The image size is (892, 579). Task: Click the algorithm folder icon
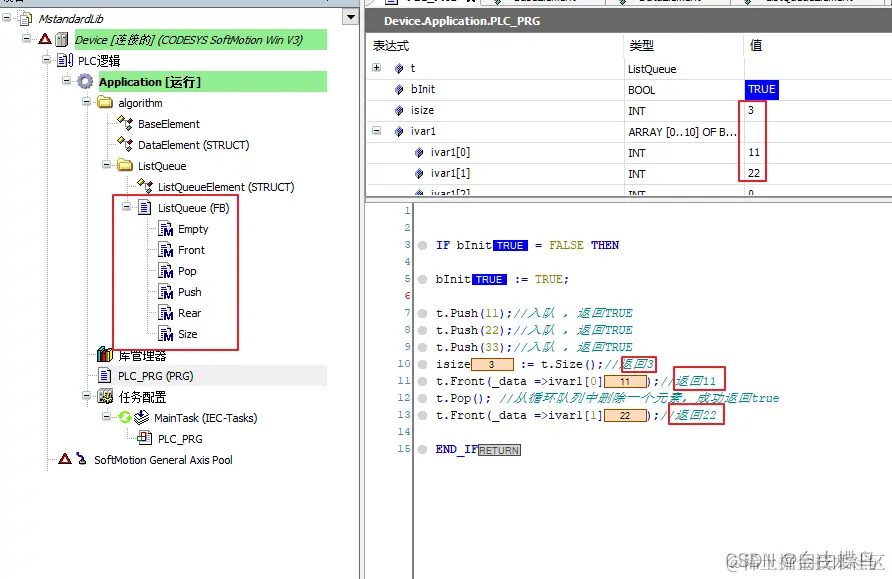(105, 102)
